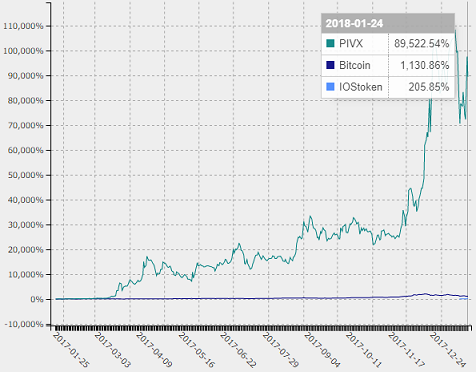Click the 2017-03-03 x-axis date
This screenshot has width=476, height=372.
click(x=112, y=350)
